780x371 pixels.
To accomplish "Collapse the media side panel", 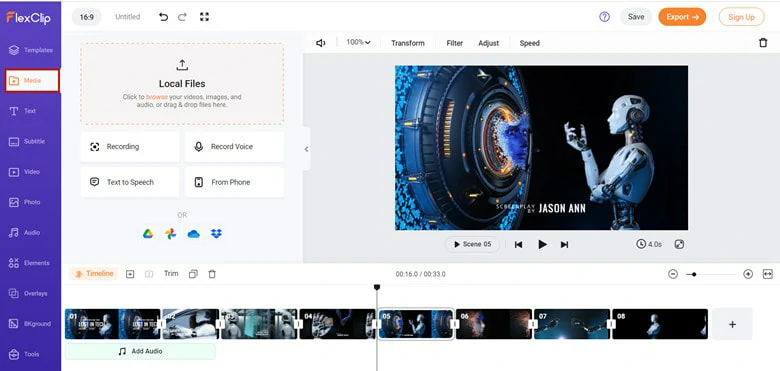I will (306, 149).
